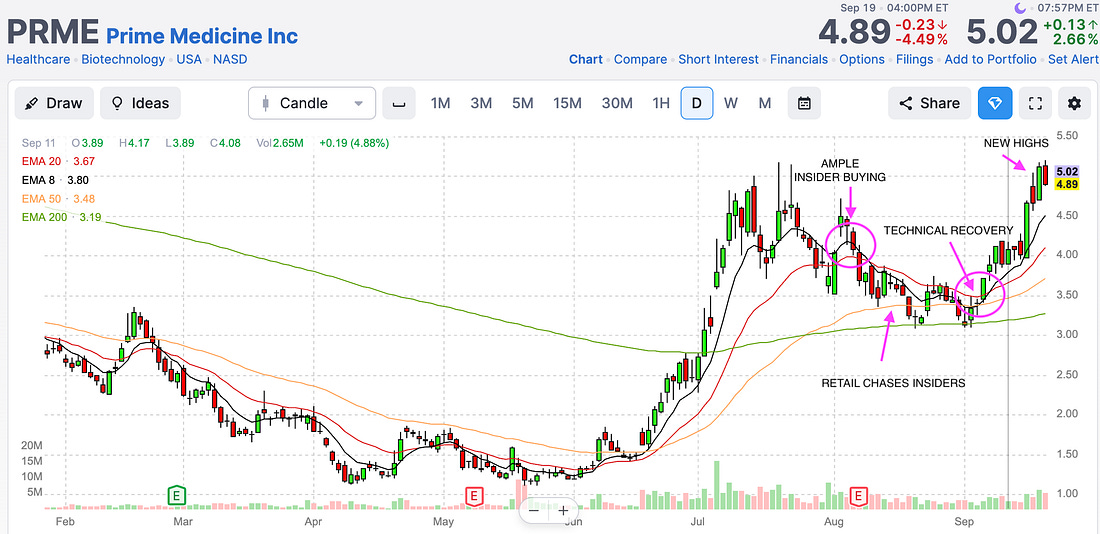Open the Financials link
The height and width of the screenshot is (534, 1100).
[799, 60]
